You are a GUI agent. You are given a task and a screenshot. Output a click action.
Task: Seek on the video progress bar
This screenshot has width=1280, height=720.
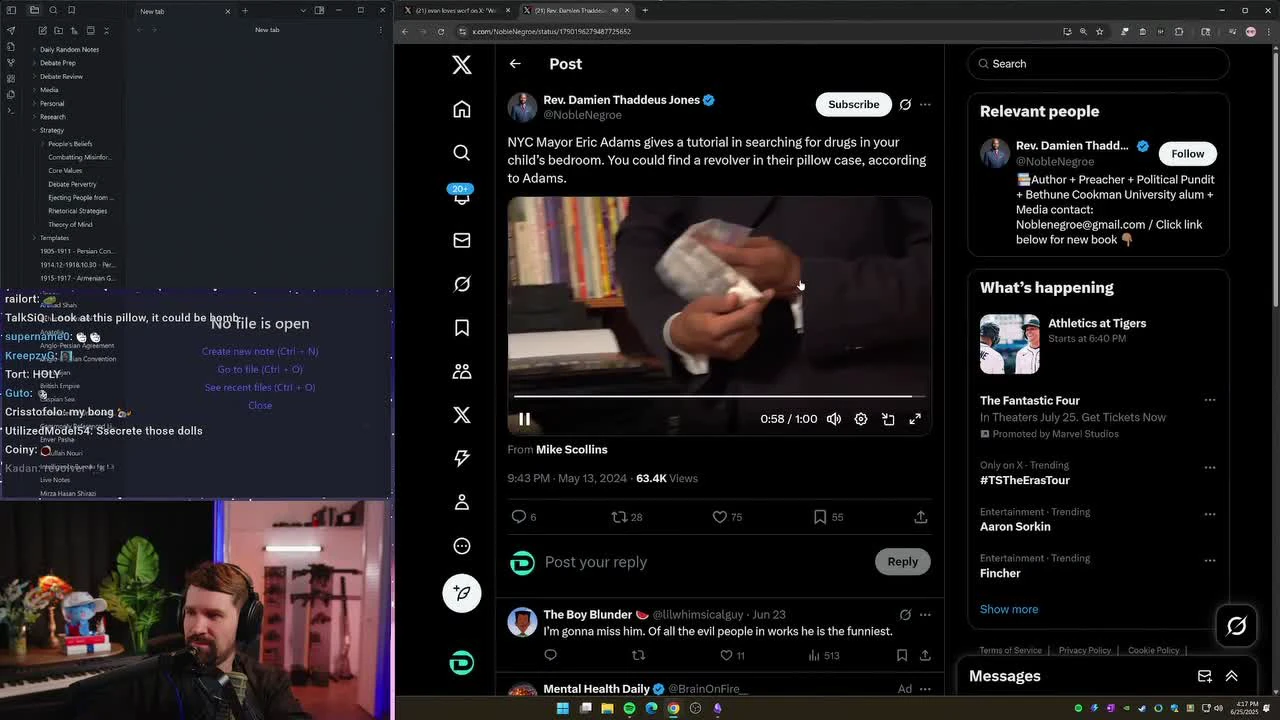(x=719, y=396)
